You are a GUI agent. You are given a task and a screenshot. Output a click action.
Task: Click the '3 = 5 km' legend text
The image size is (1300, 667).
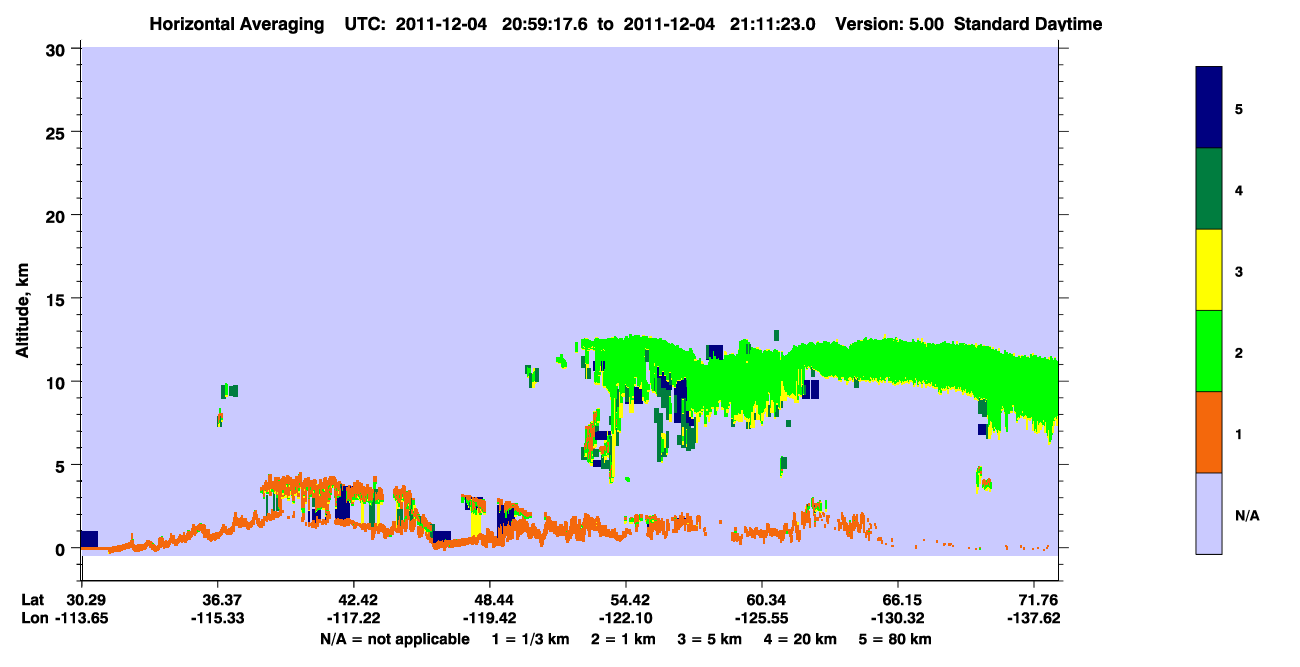pos(710,639)
